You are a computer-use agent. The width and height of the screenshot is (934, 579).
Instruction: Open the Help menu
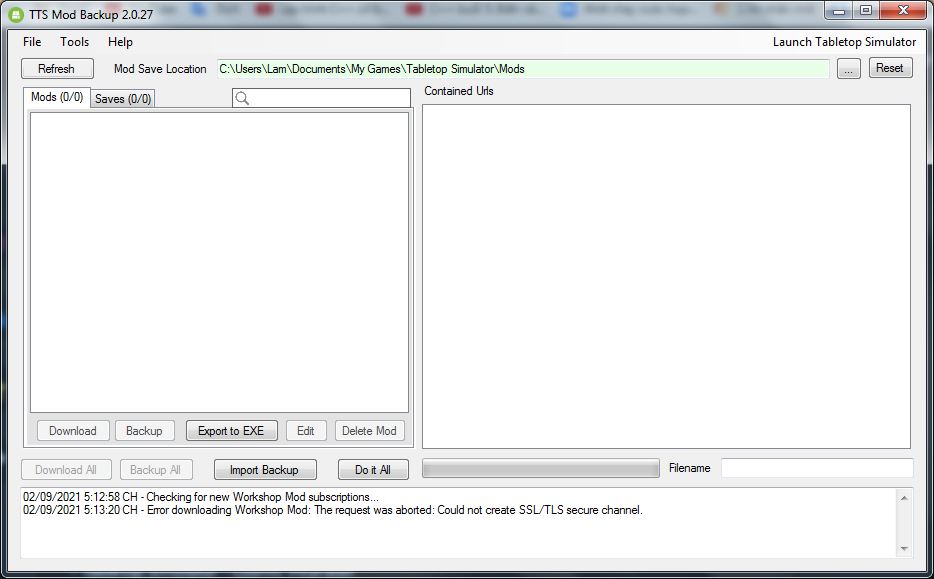click(x=120, y=42)
